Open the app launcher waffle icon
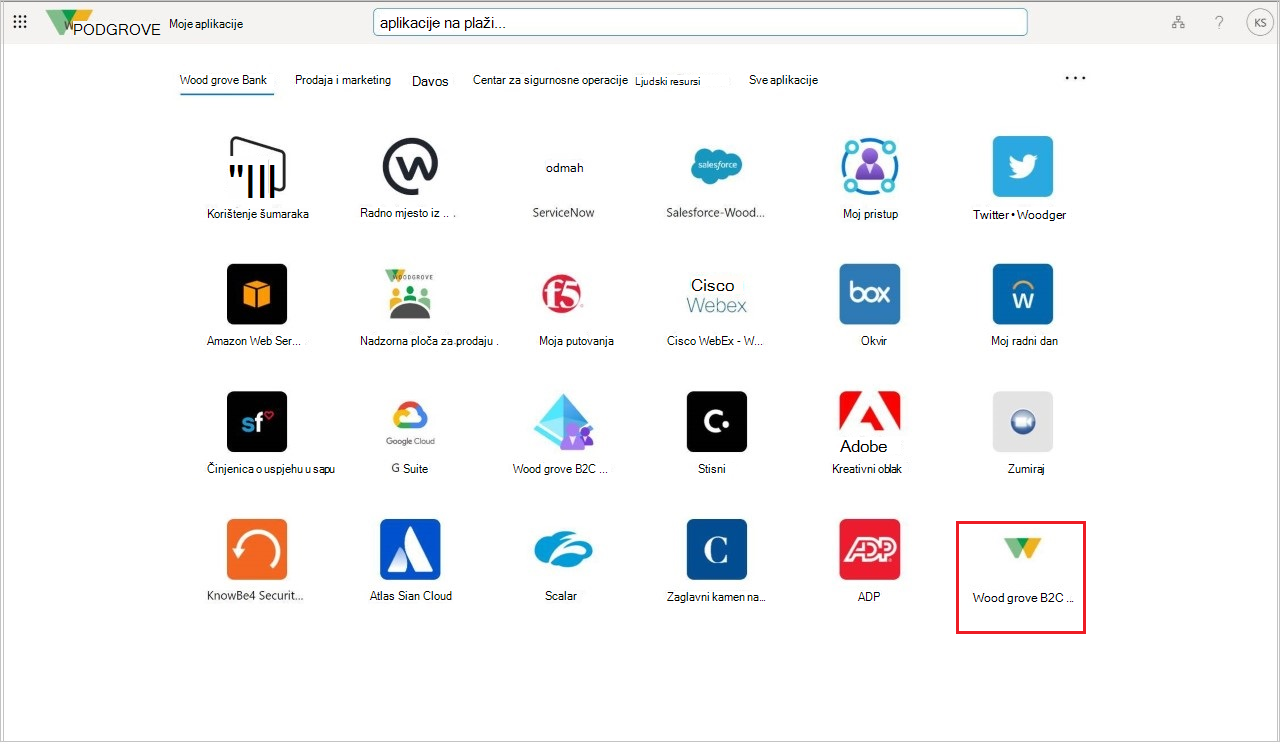 pyautogui.click(x=20, y=22)
